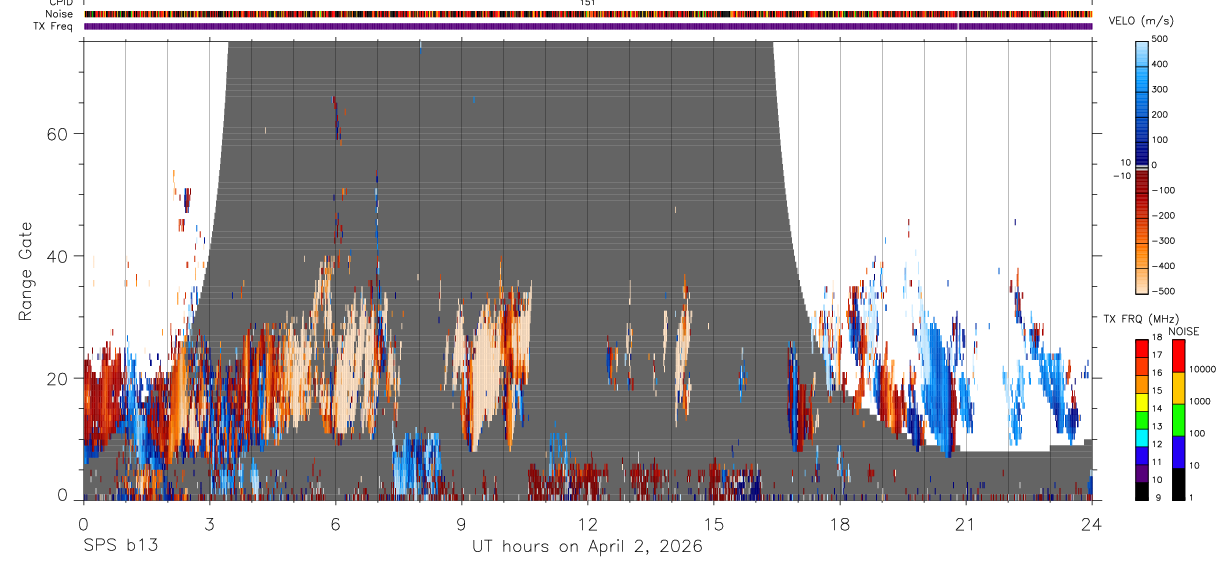Click the 24 hour label on UT axis
1228x567 pixels.
tap(1092, 522)
